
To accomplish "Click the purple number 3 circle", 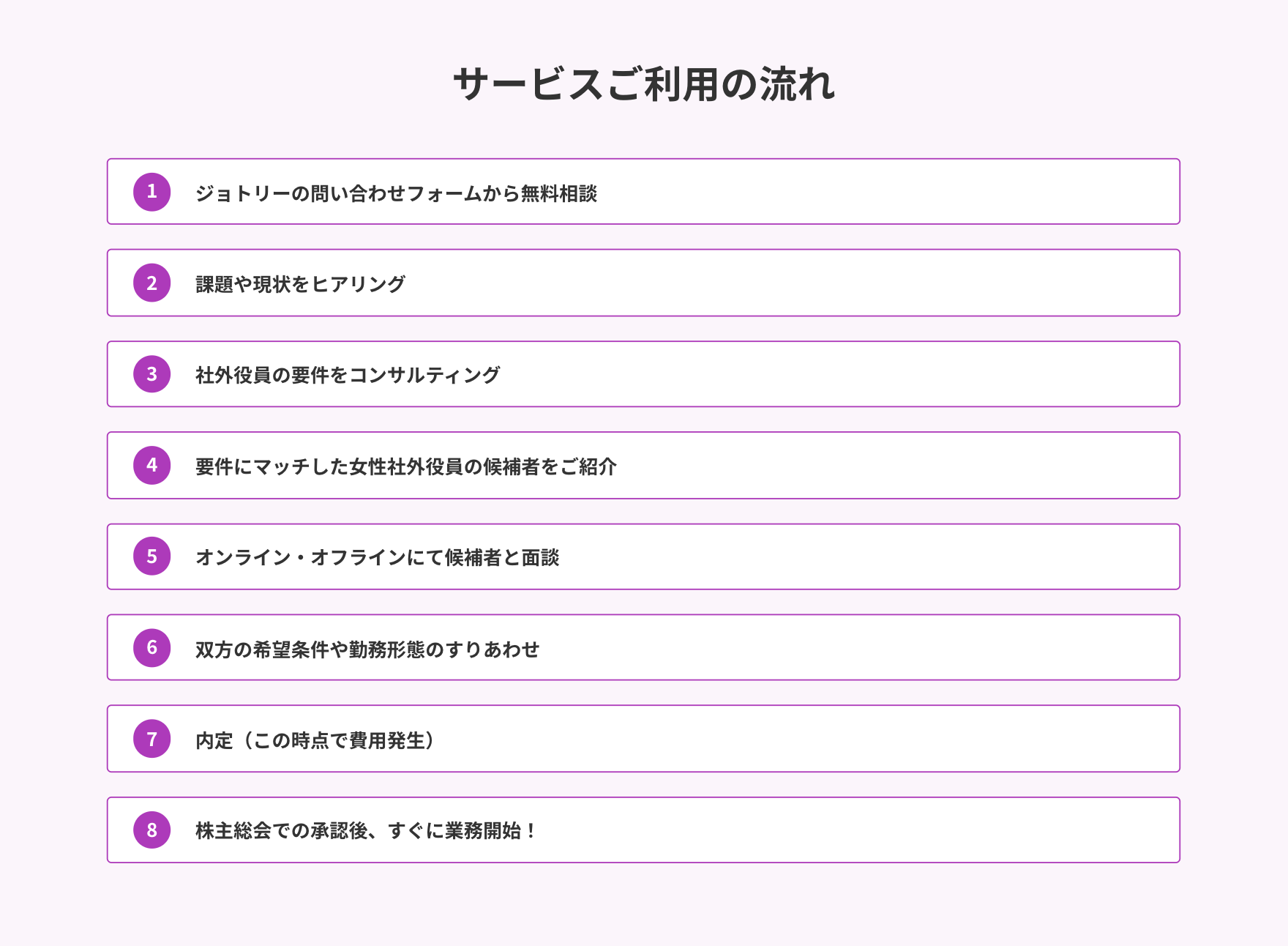I will (151, 374).
